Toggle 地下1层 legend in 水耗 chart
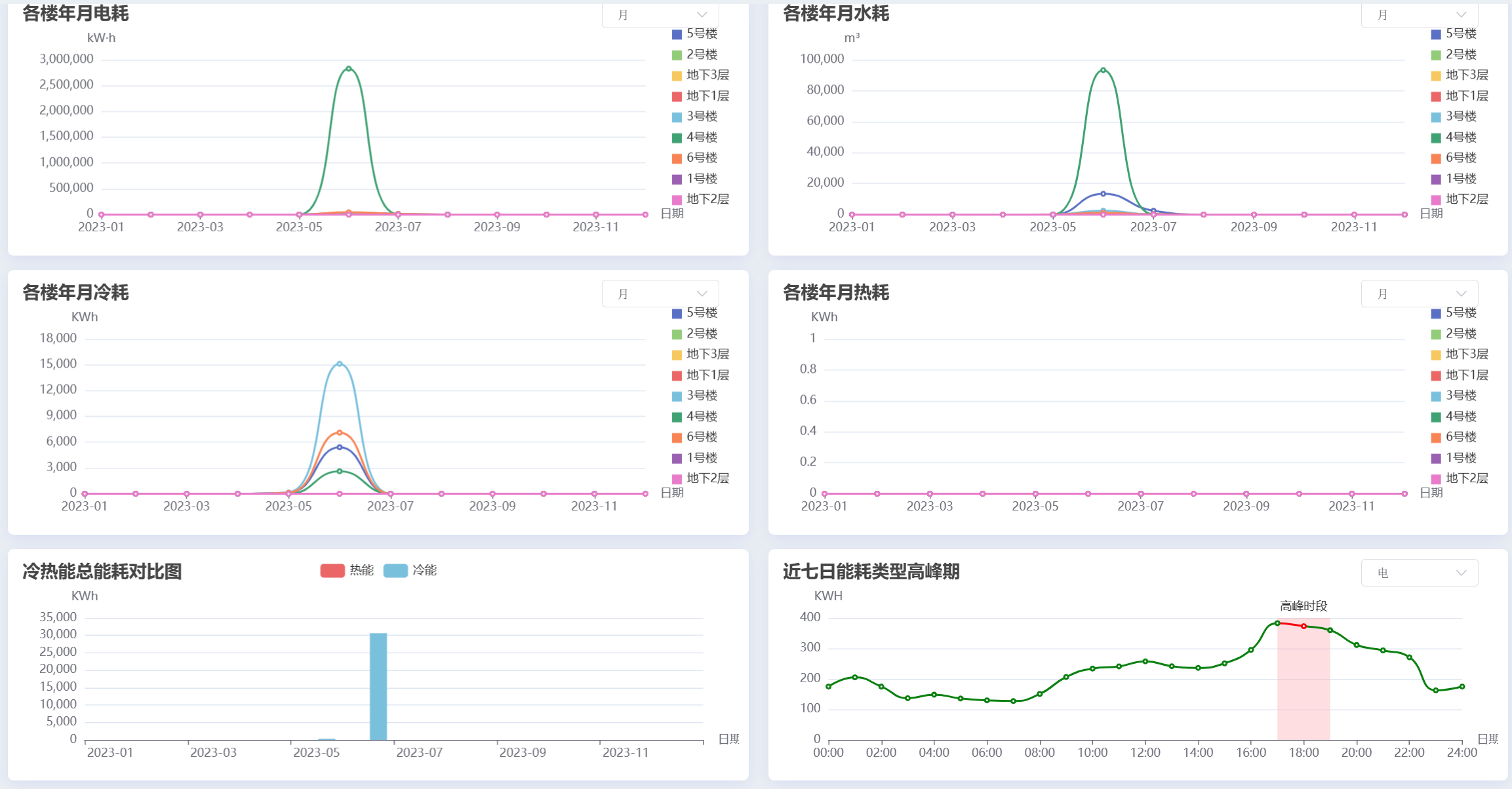1512x789 pixels. point(1460,96)
